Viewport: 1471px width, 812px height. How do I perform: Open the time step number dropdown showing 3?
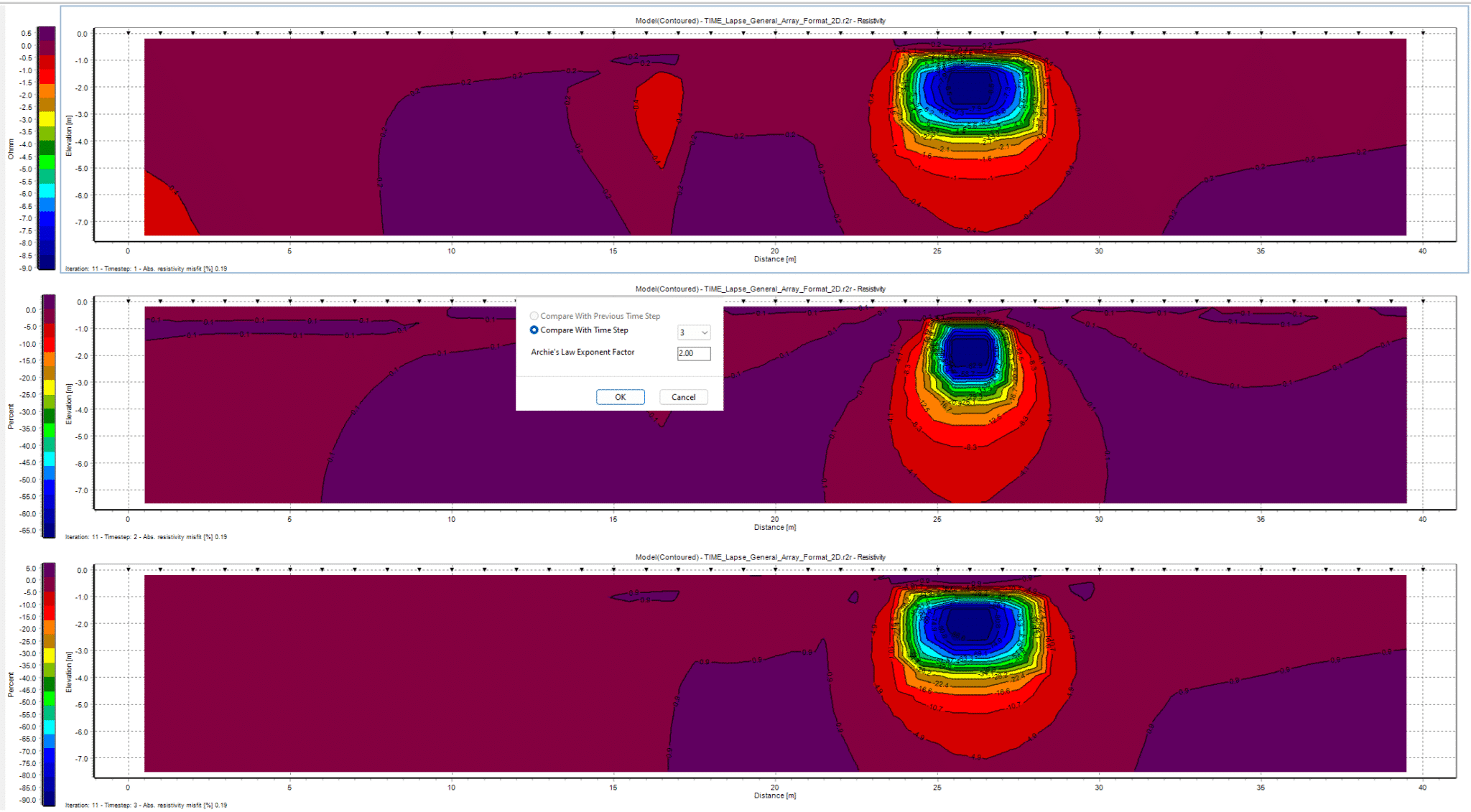click(694, 332)
